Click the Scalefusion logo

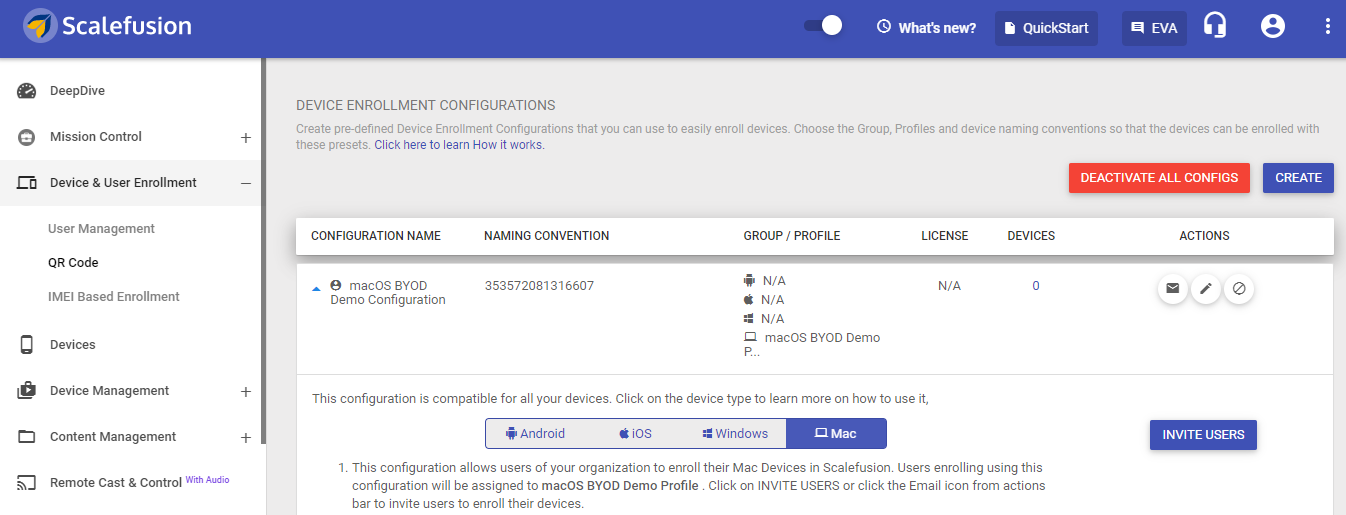coord(107,26)
